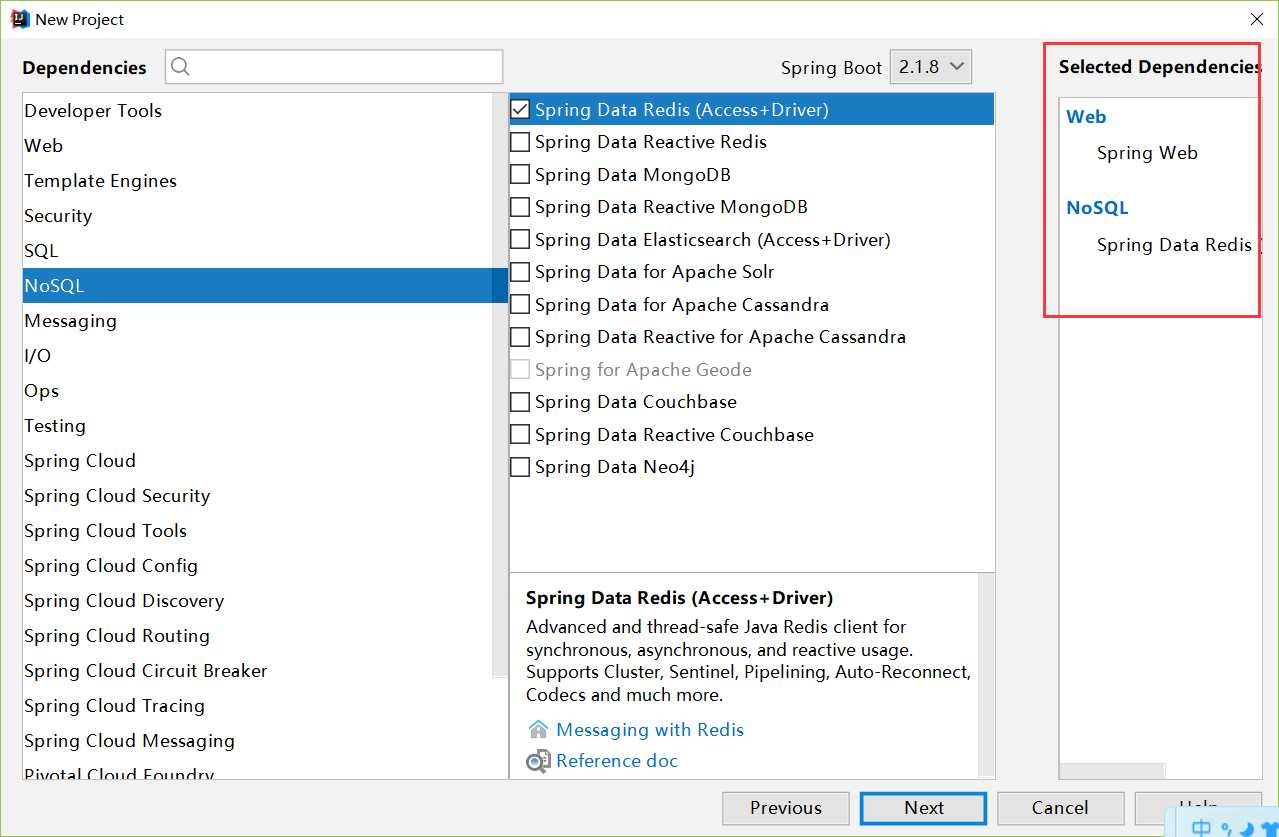
Task: Select the Web category
Action: coord(258,146)
